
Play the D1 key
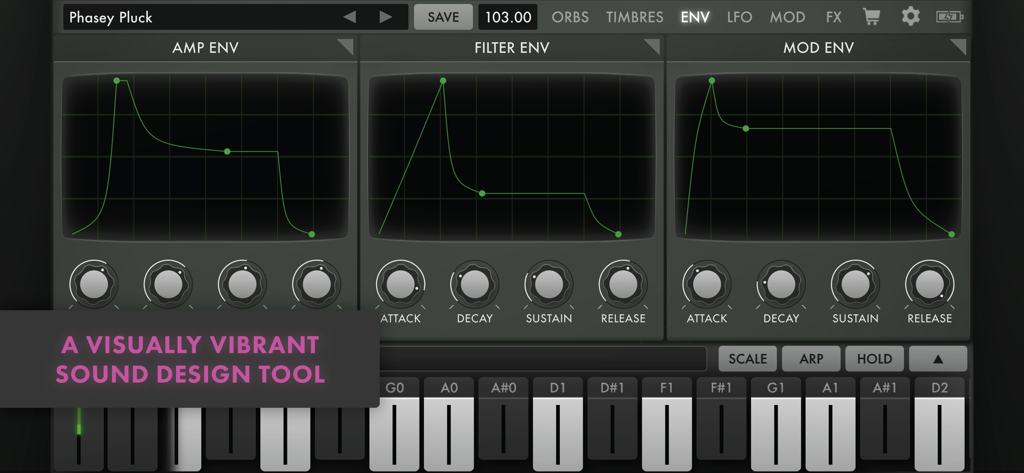[x=558, y=425]
